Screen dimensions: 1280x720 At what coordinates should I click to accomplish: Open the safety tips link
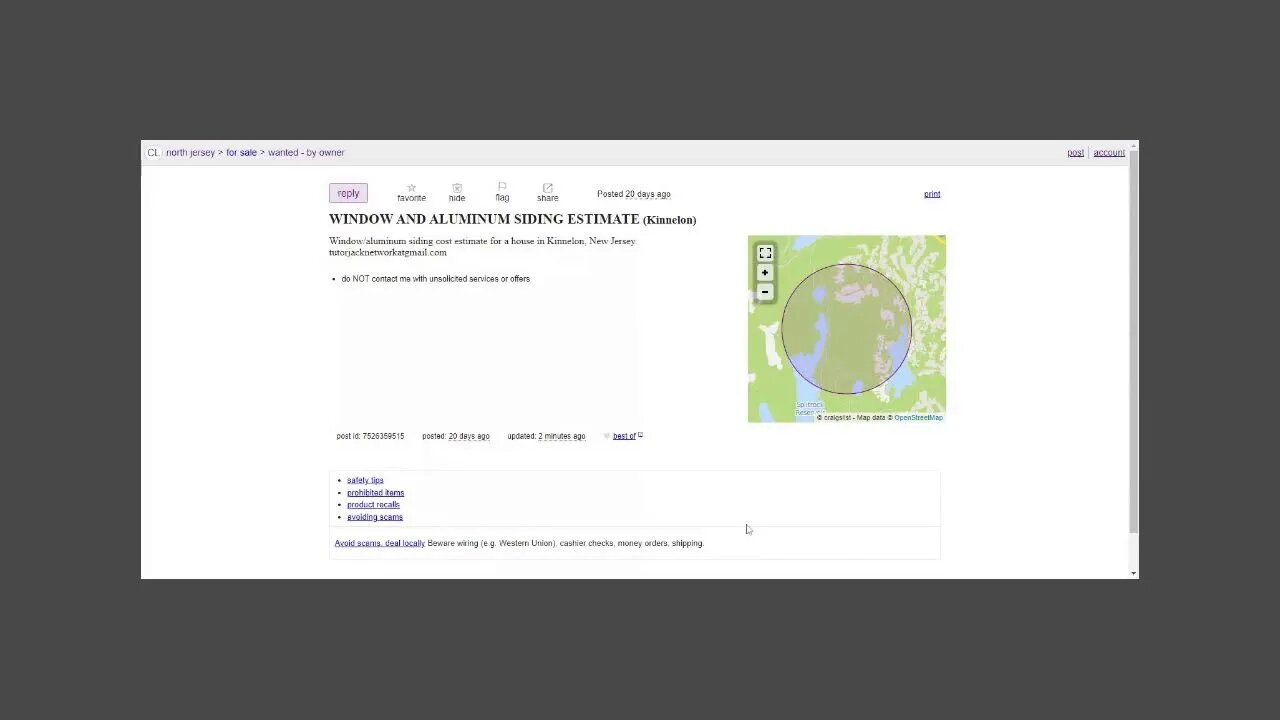tap(365, 480)
